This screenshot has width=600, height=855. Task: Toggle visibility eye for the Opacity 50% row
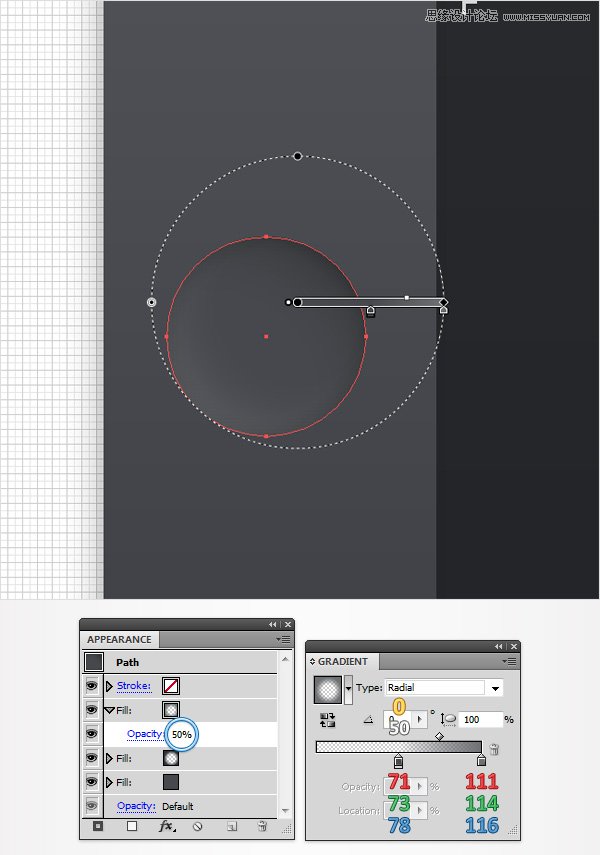92,734
